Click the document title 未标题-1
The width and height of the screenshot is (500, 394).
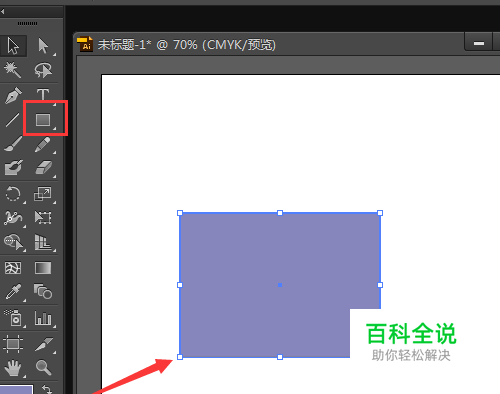[124, 45]
